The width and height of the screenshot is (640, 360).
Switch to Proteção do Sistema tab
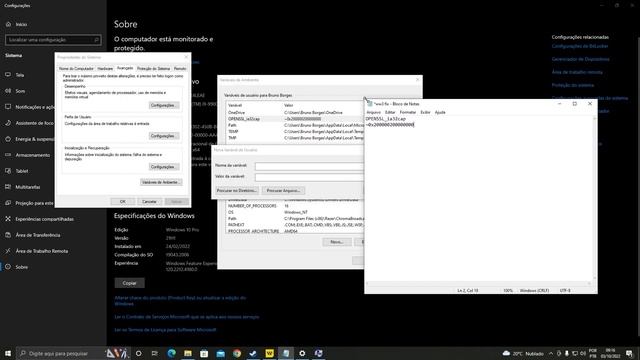[153, 69]
